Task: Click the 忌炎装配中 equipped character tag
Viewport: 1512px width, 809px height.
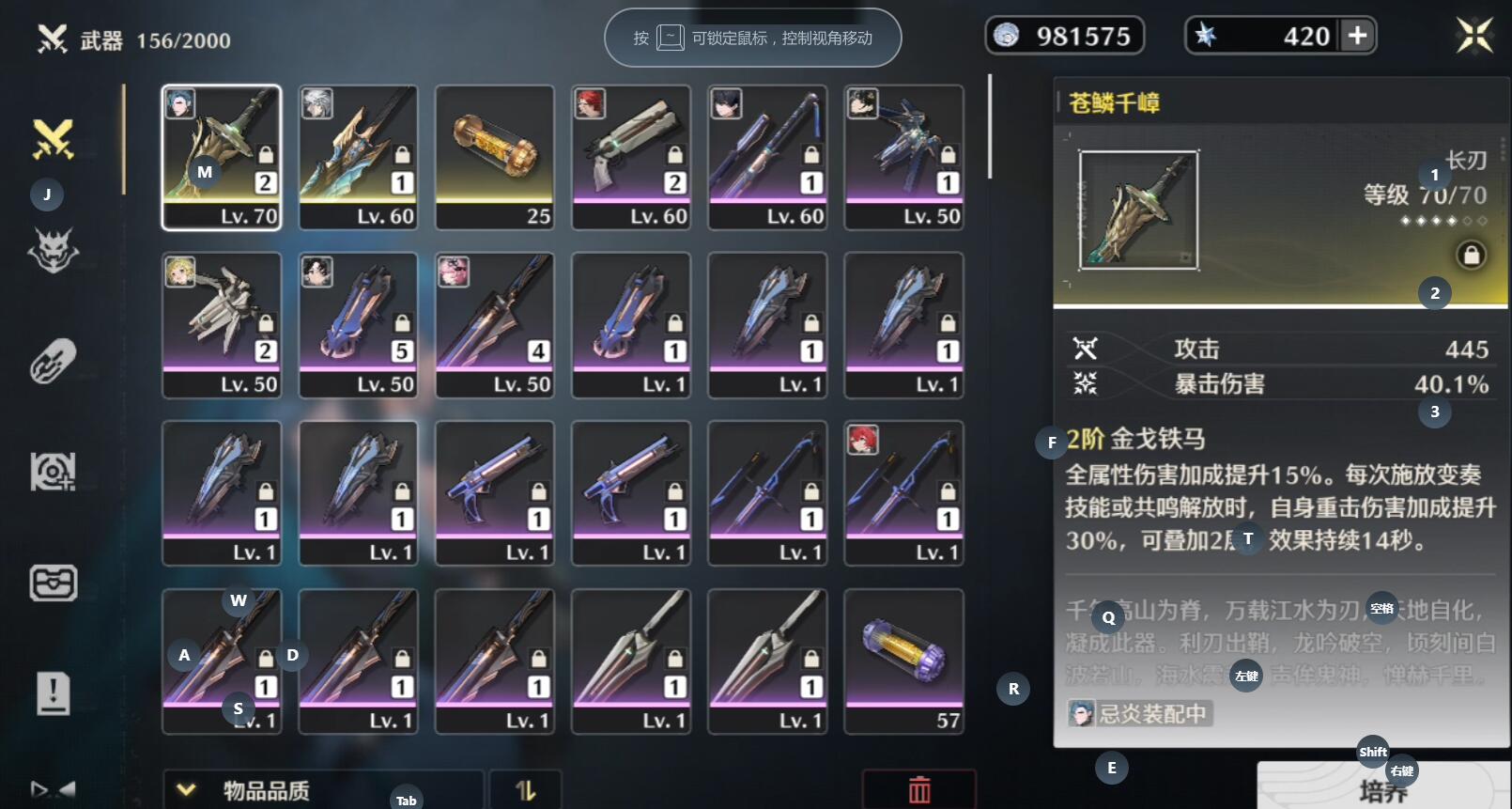Action: click(x=1140, y=713)
